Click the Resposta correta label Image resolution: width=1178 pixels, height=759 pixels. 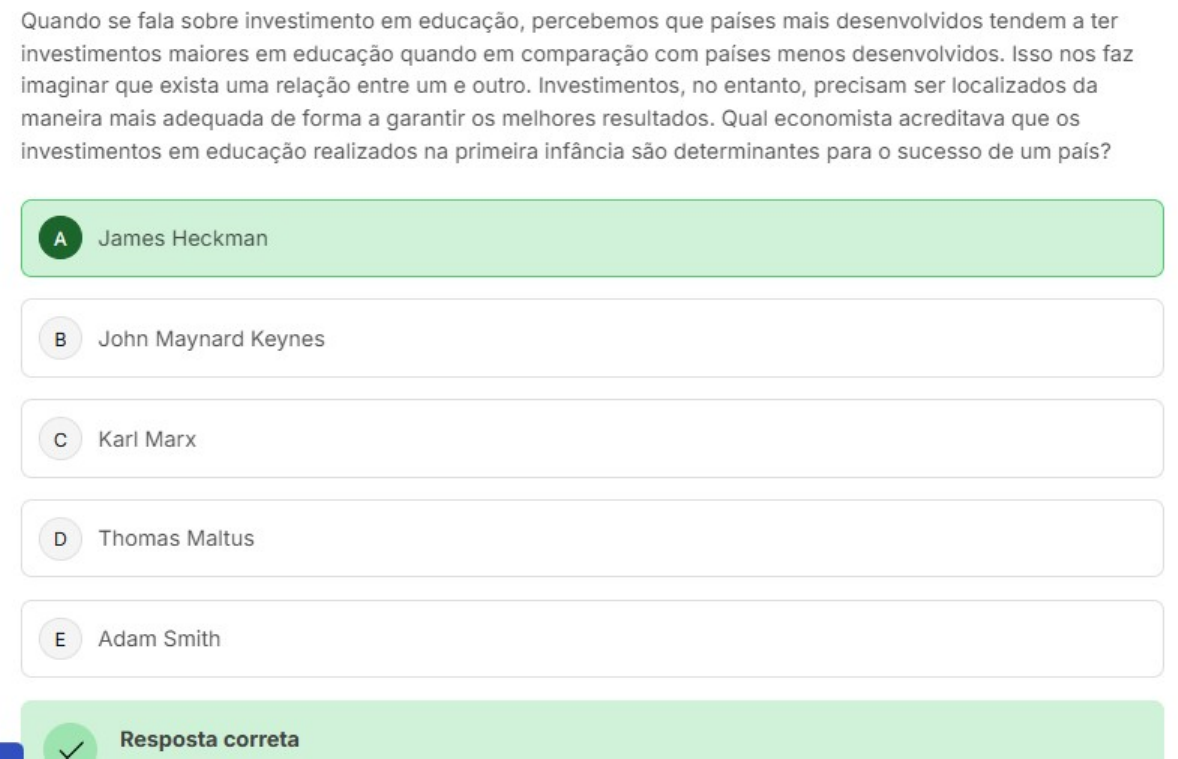point(208,740)
